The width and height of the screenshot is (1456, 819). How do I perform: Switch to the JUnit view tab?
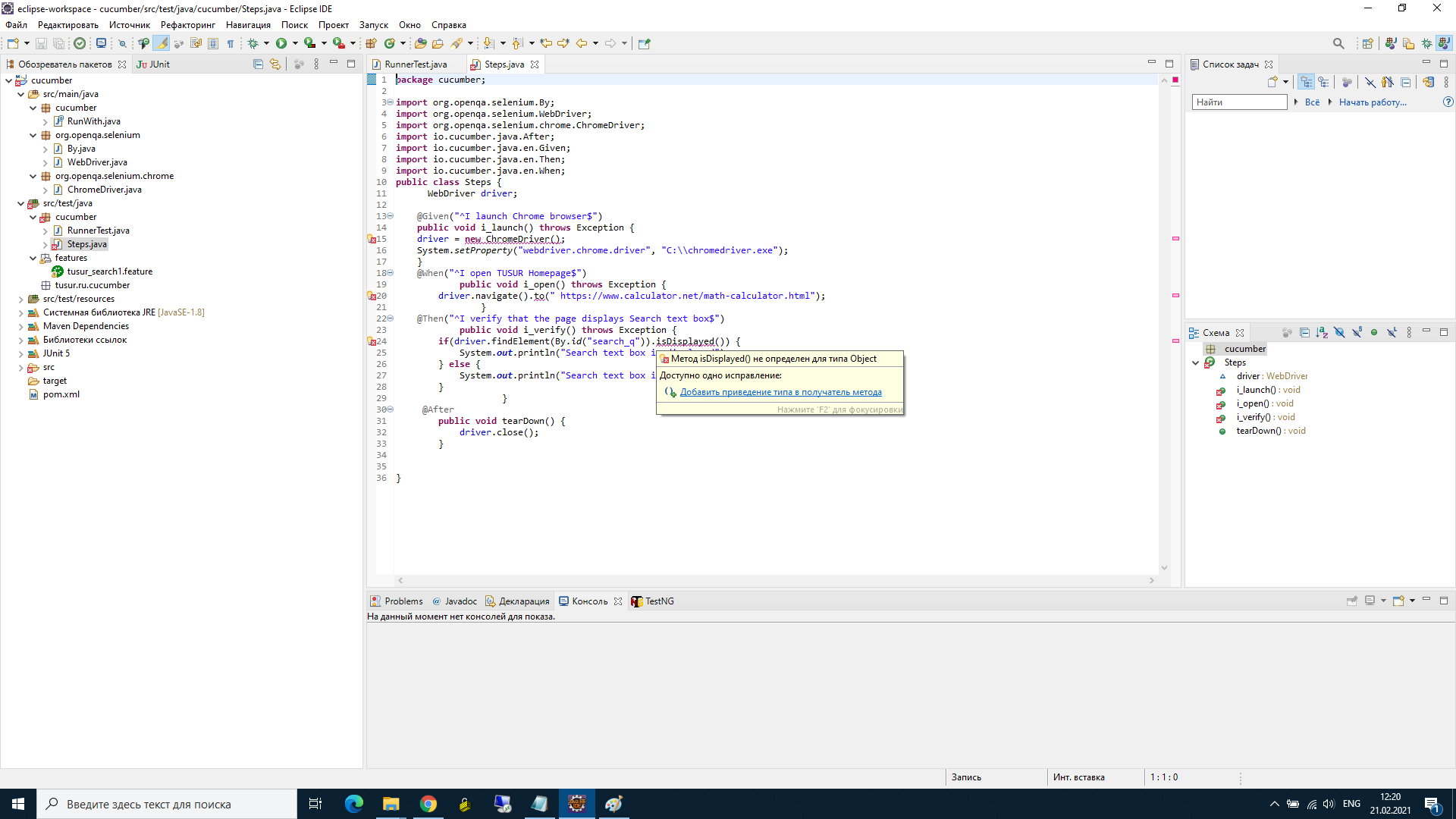point(153,64)
